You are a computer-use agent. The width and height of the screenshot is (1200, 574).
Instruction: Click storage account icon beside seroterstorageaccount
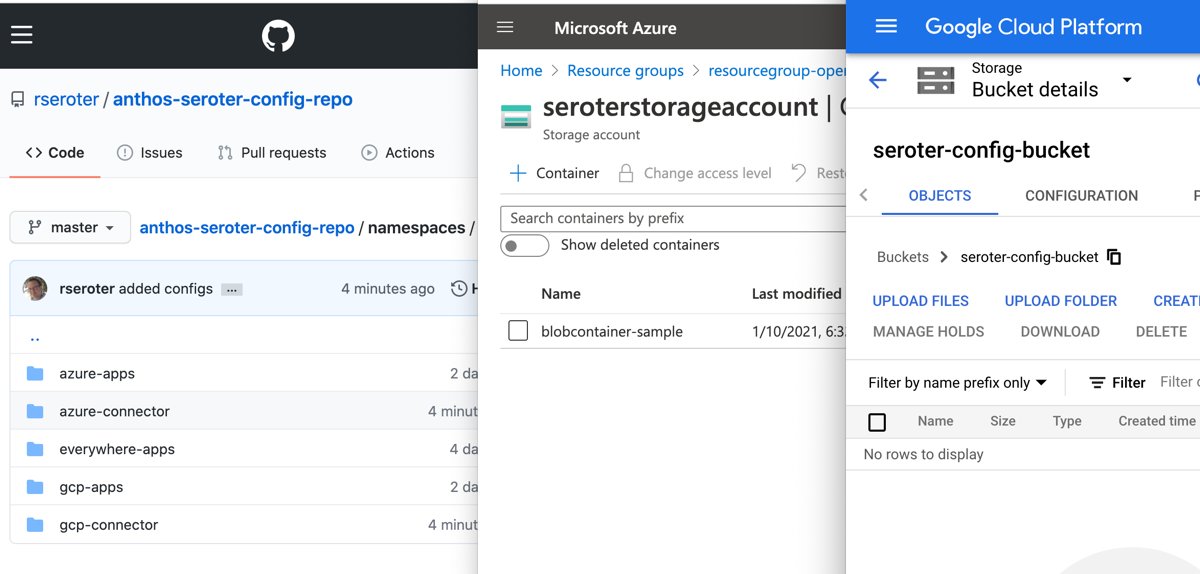pyautogui.click(x=516, y=115)
